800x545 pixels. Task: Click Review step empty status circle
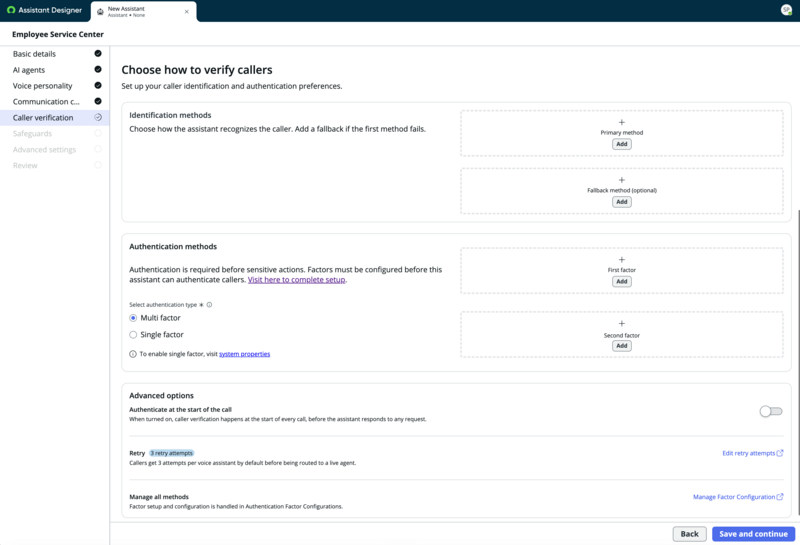tap(98, 165)
